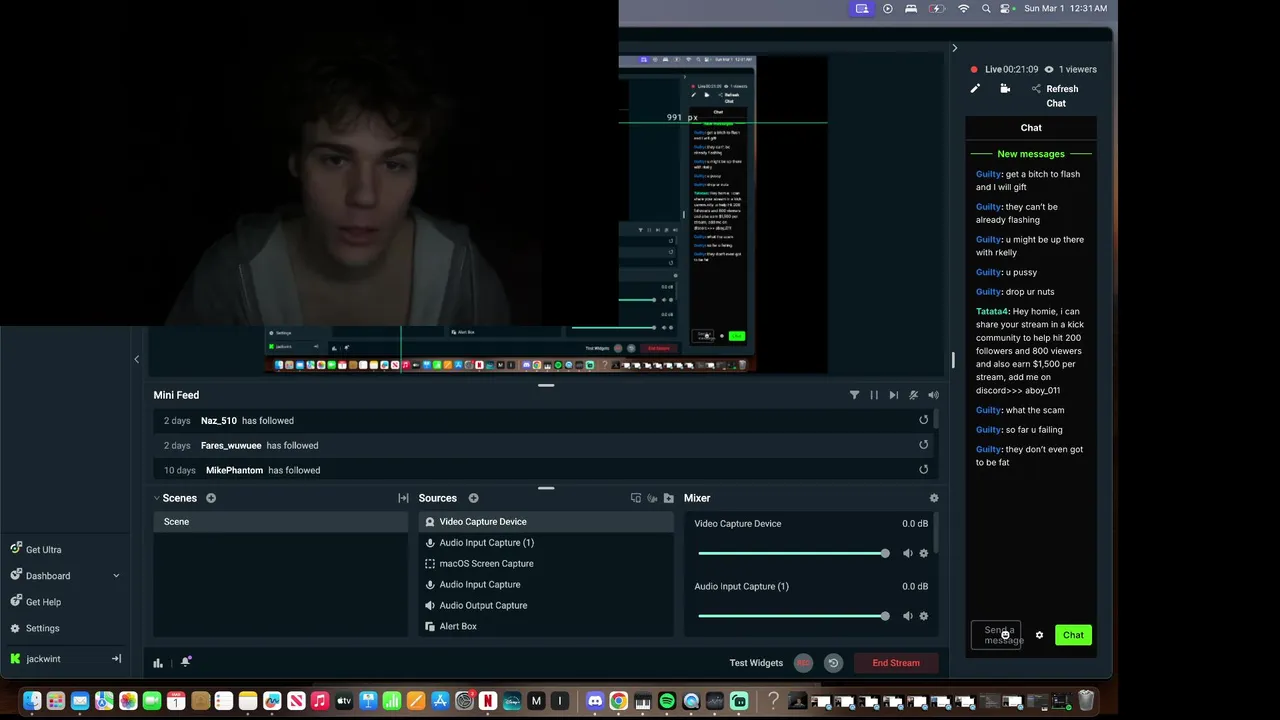Click the share icon beside Refresh Chat

coord(1036,89)
